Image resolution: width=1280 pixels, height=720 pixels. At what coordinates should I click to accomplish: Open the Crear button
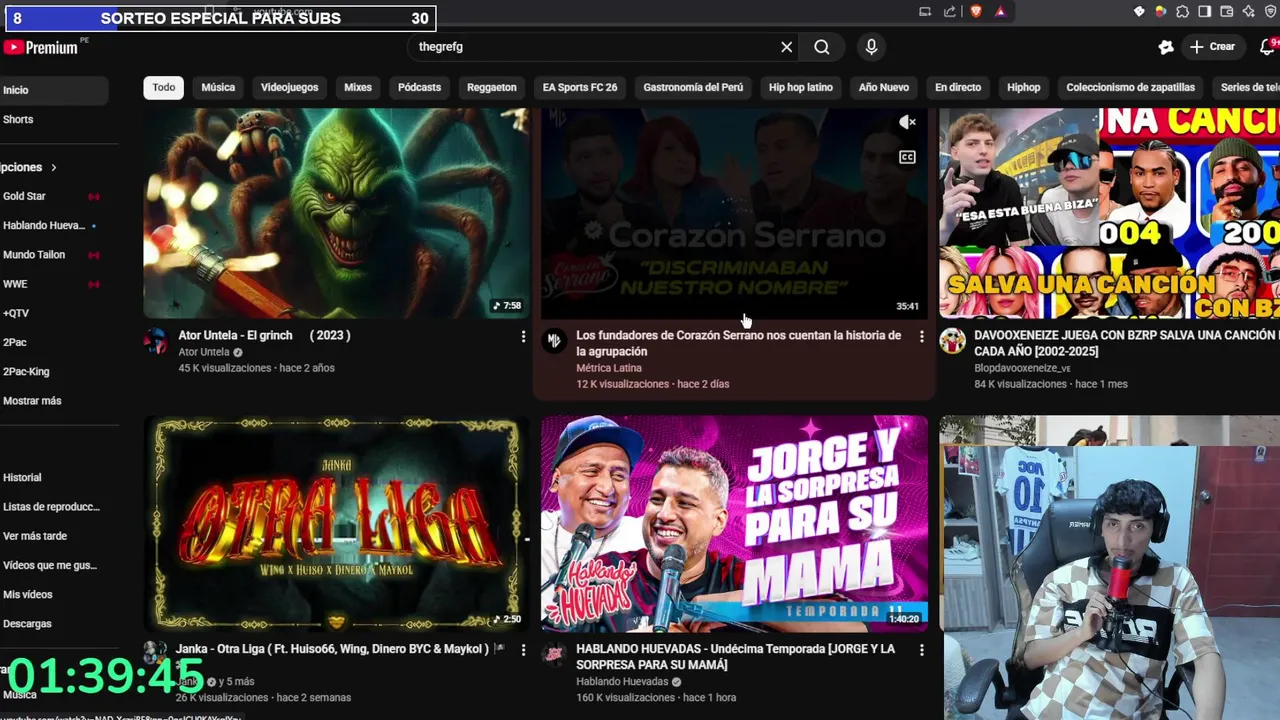1212,47
